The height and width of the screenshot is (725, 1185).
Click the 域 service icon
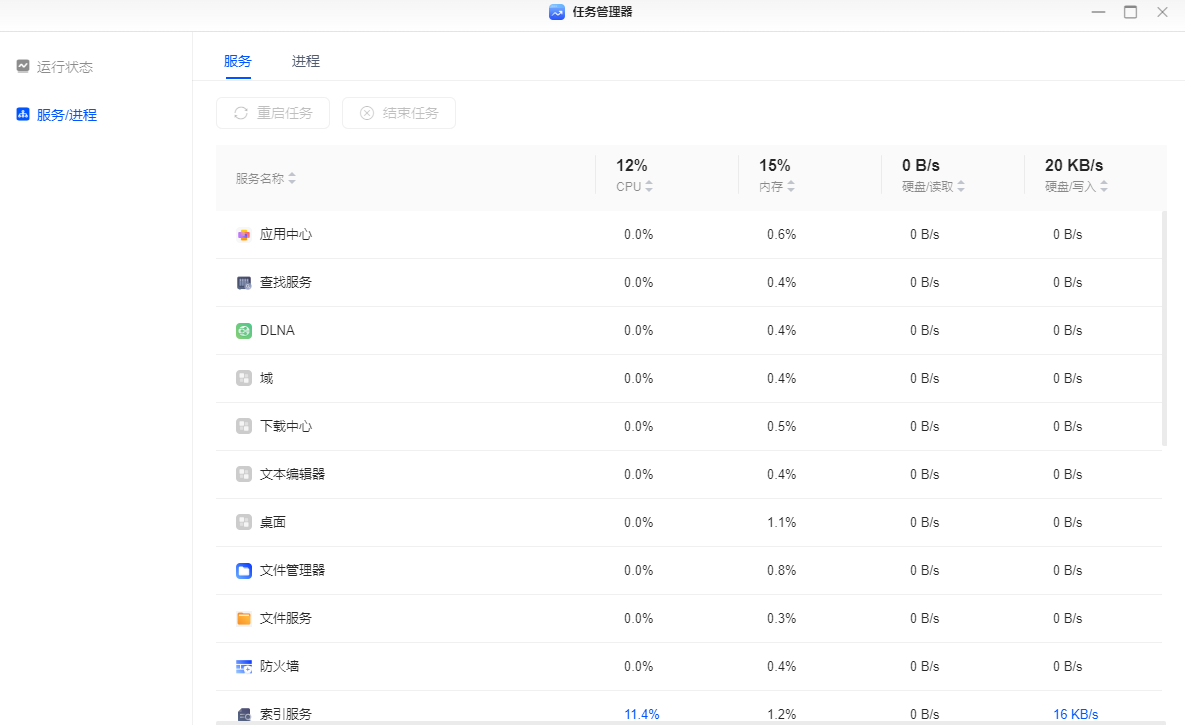click(243, 378)
